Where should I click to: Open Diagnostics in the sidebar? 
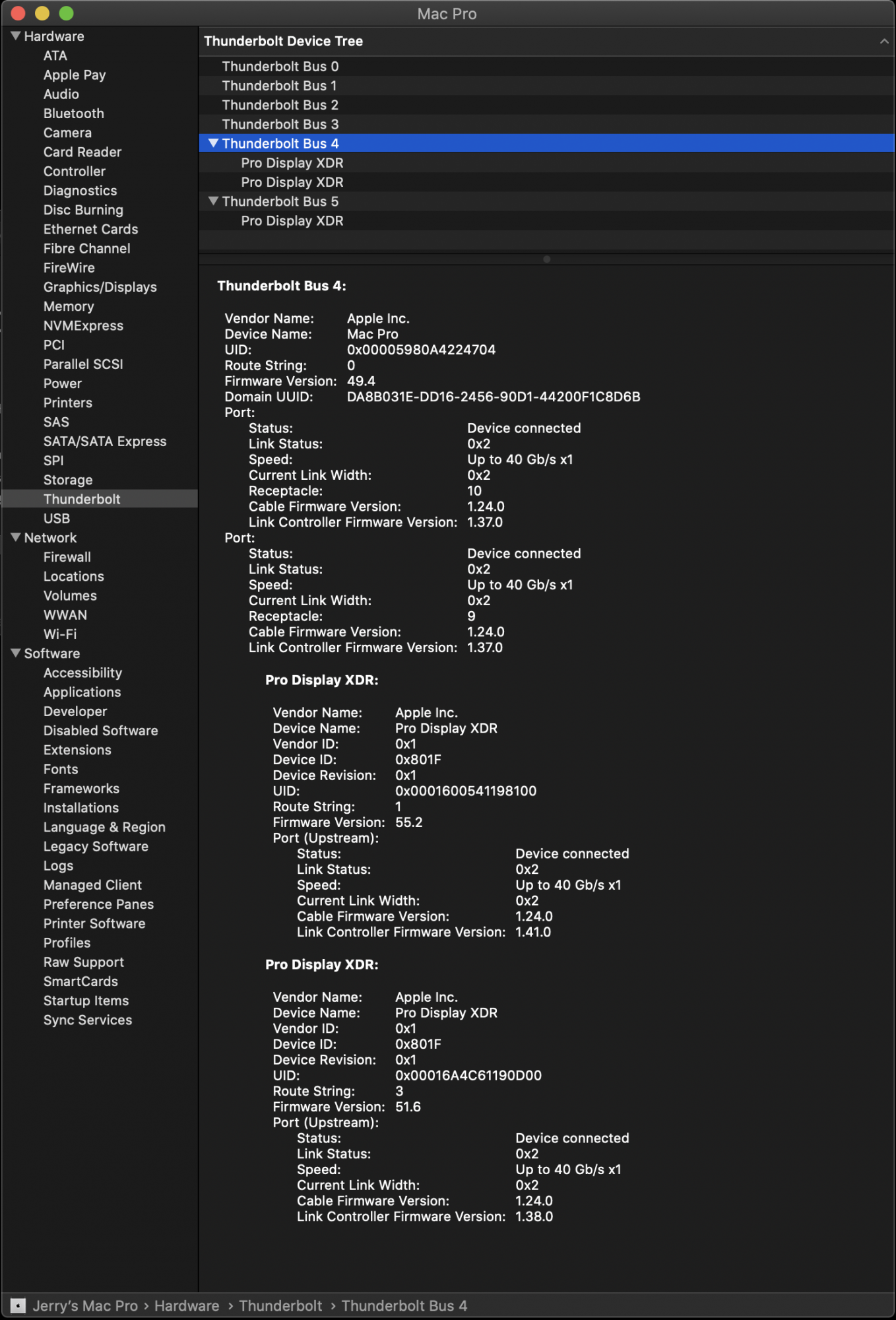80,190
